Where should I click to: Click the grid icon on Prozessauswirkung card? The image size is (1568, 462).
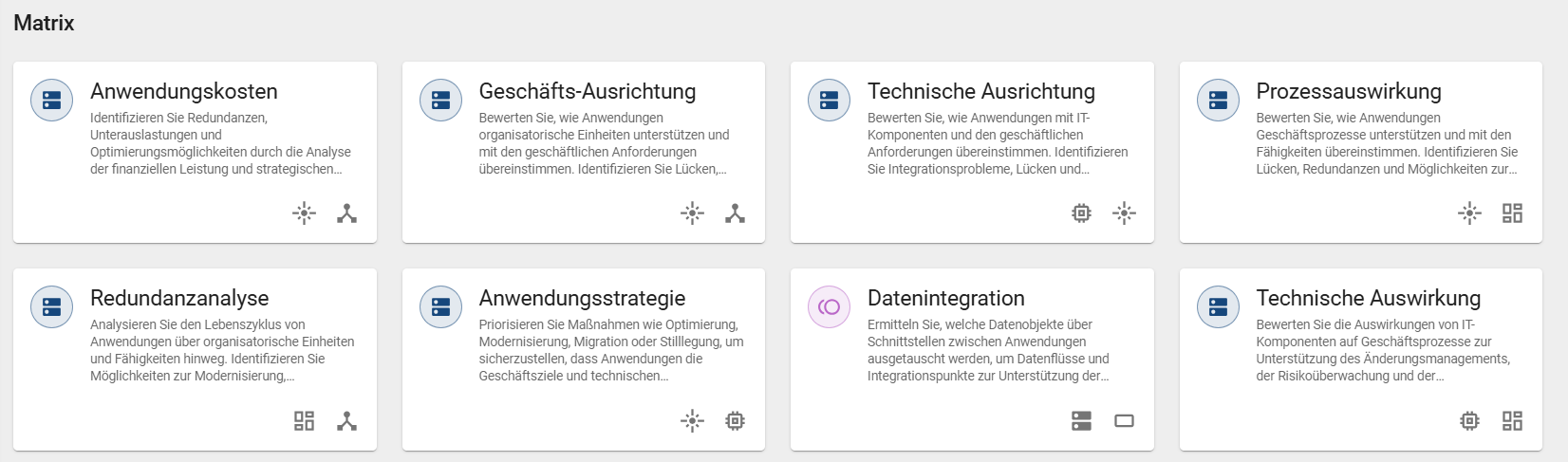pyautogui.click(x=1512, y=213)
